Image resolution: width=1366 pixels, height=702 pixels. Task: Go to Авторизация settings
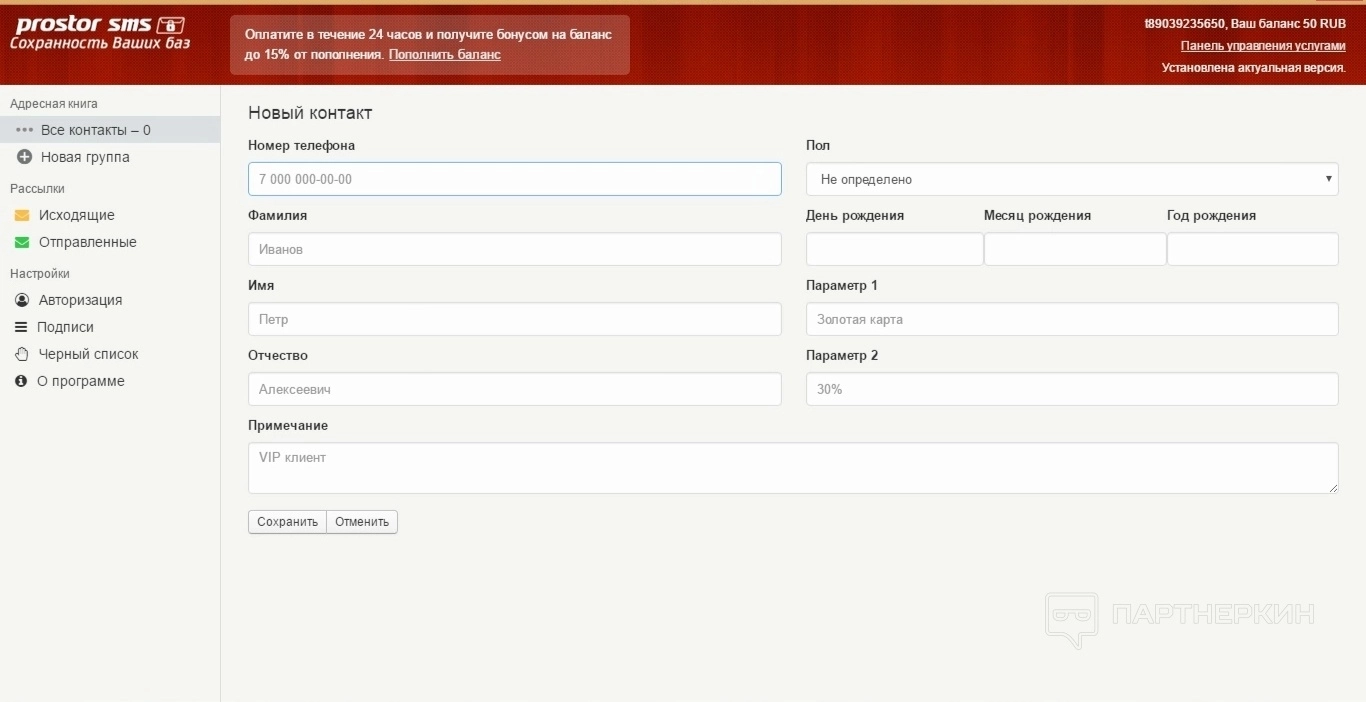point(80,300)
